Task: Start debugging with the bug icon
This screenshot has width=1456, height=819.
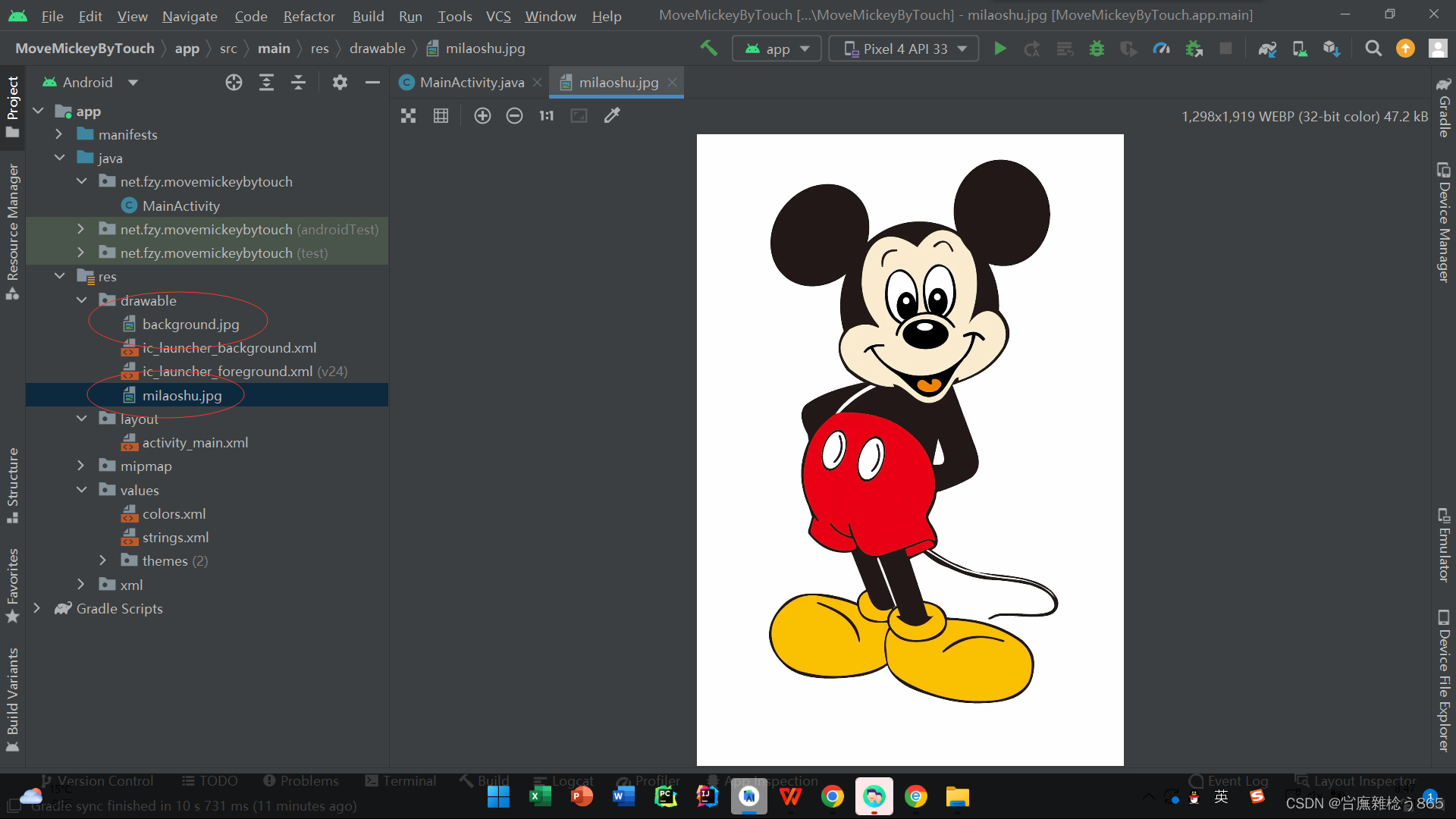Action: (x=1097, y=49)
